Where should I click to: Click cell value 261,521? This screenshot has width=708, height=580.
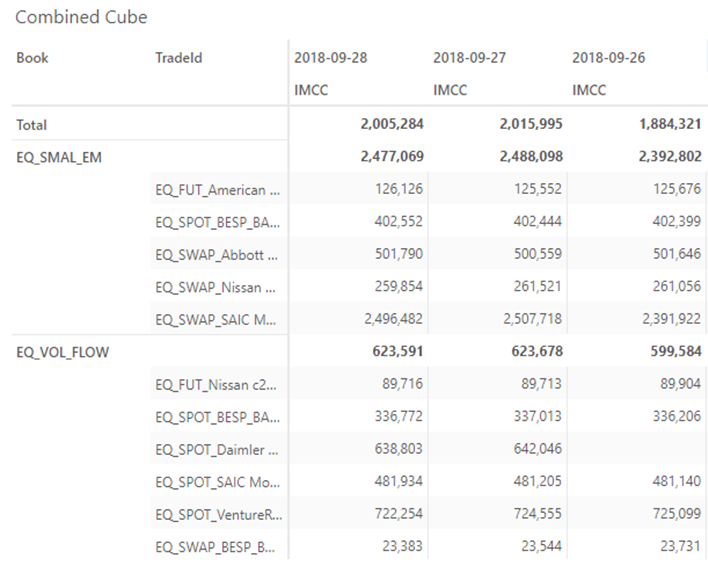[x=538, y=287]
